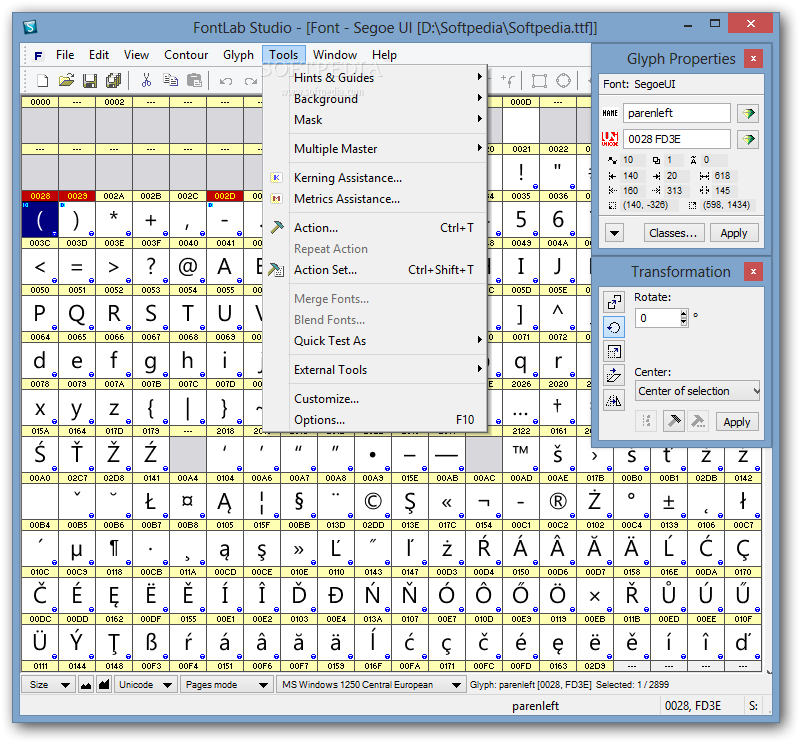The width and height of the screenshot is (800, 743).
Task: Click the FontLab F document icon in menu bar
Action: point(38,55)
